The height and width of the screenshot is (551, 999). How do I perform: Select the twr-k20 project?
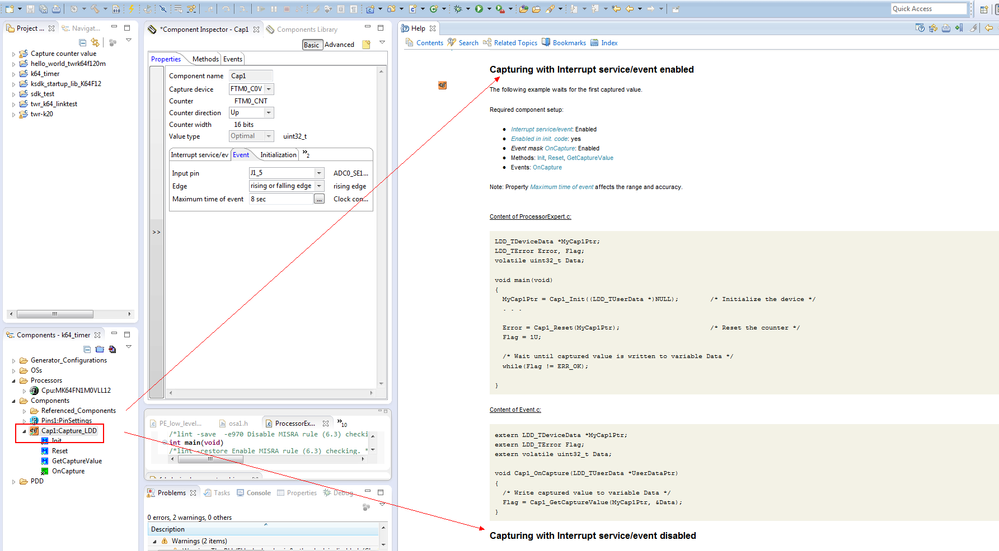click(41, 114)
